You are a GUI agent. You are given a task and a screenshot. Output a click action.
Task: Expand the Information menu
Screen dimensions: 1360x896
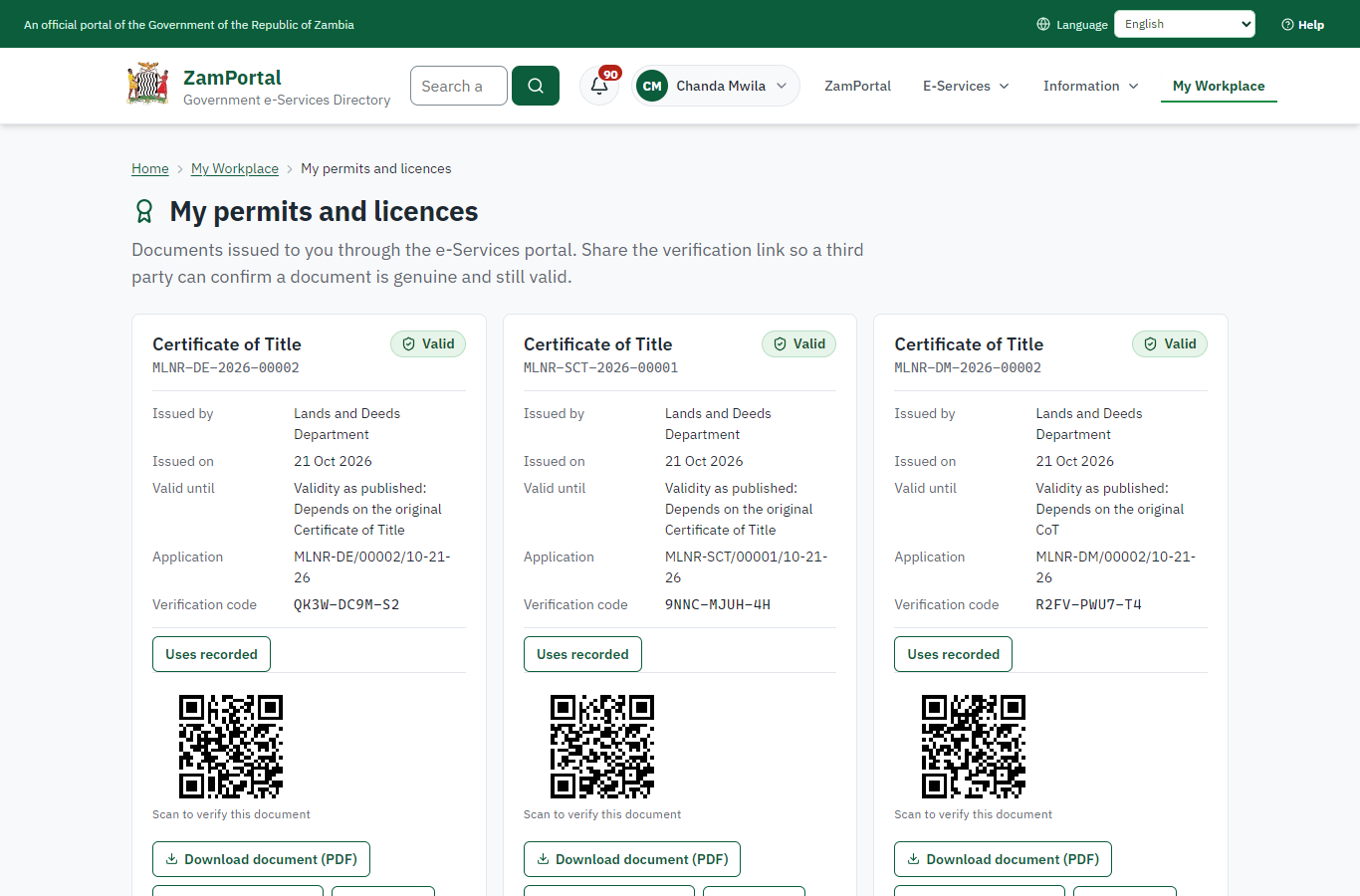coord(1090,86)
